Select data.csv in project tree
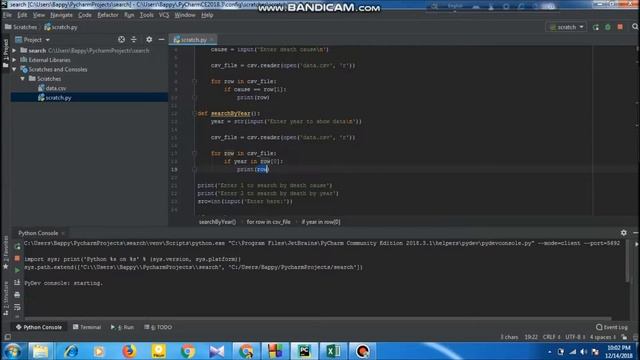 [x=52, y=88]
